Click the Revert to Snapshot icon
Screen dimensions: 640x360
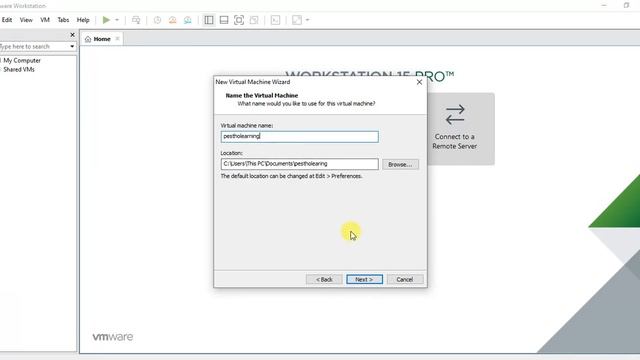(x=173, y=20)
